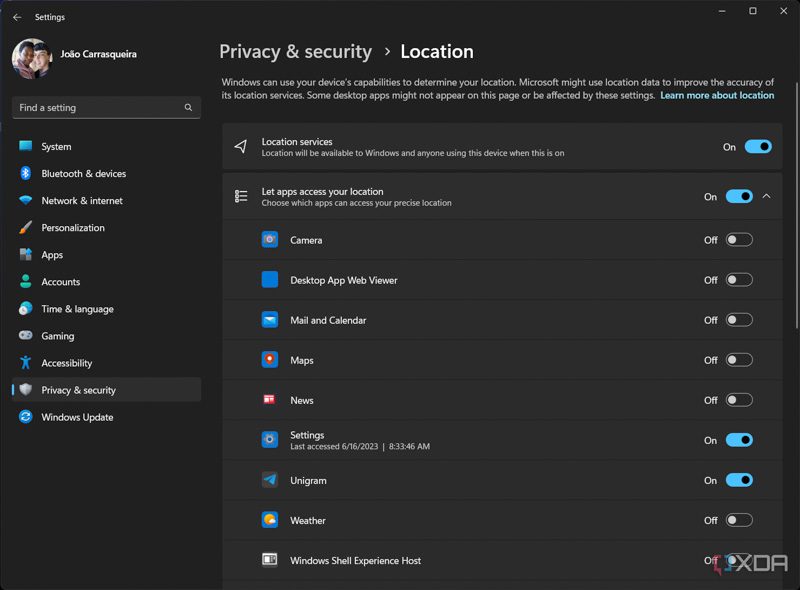800x590 pixels.
Task: Click the Desktop App Web Viewer label
Action: pos(344,280)
